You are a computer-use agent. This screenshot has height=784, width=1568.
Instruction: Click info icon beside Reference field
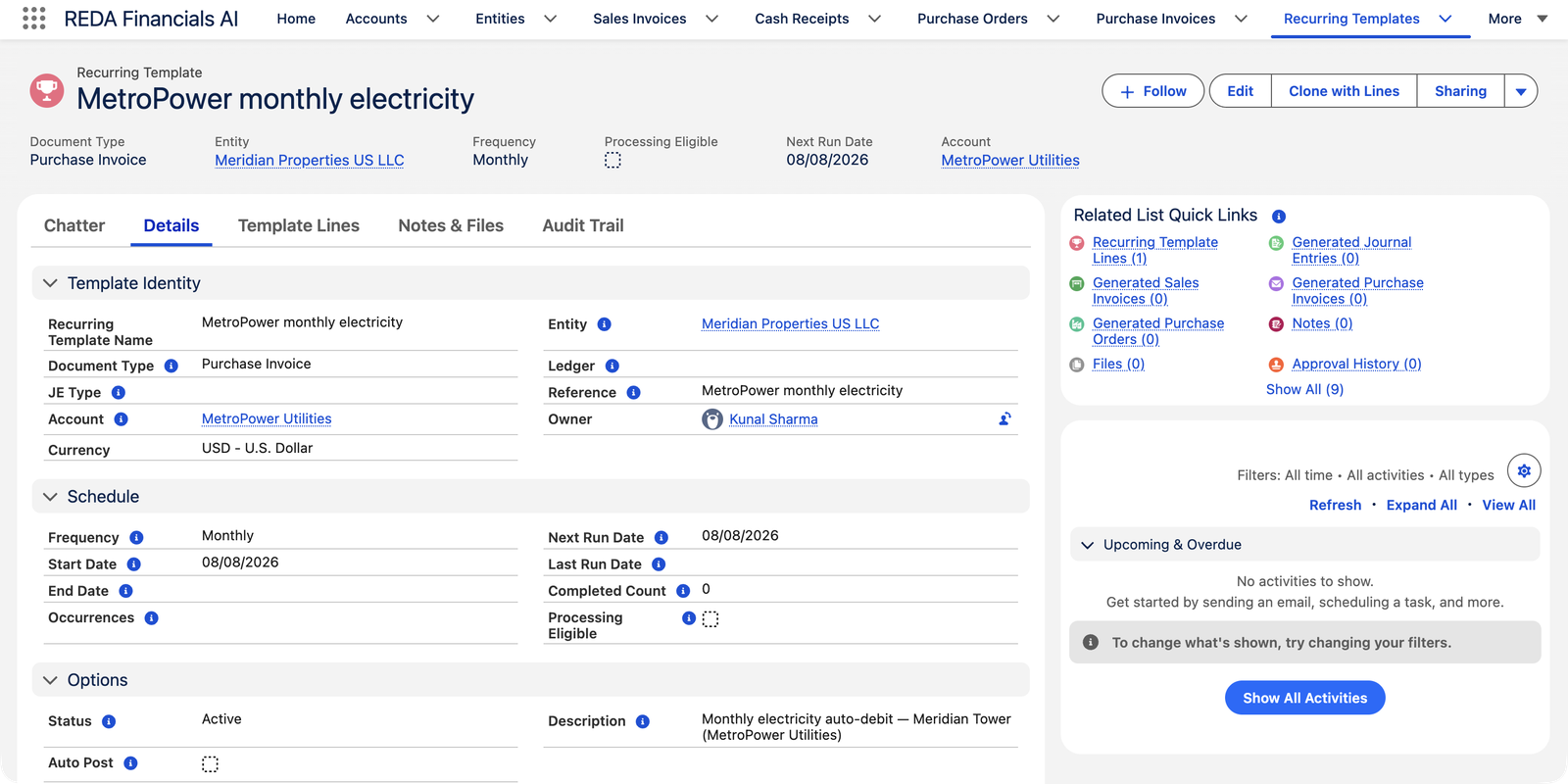tap(634, 392)
